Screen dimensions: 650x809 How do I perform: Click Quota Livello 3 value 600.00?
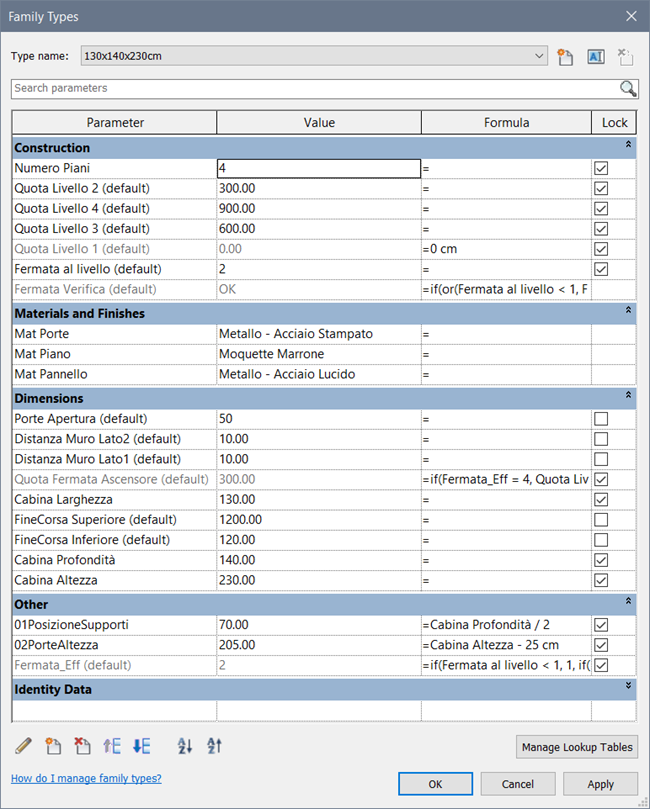(319, 229)
